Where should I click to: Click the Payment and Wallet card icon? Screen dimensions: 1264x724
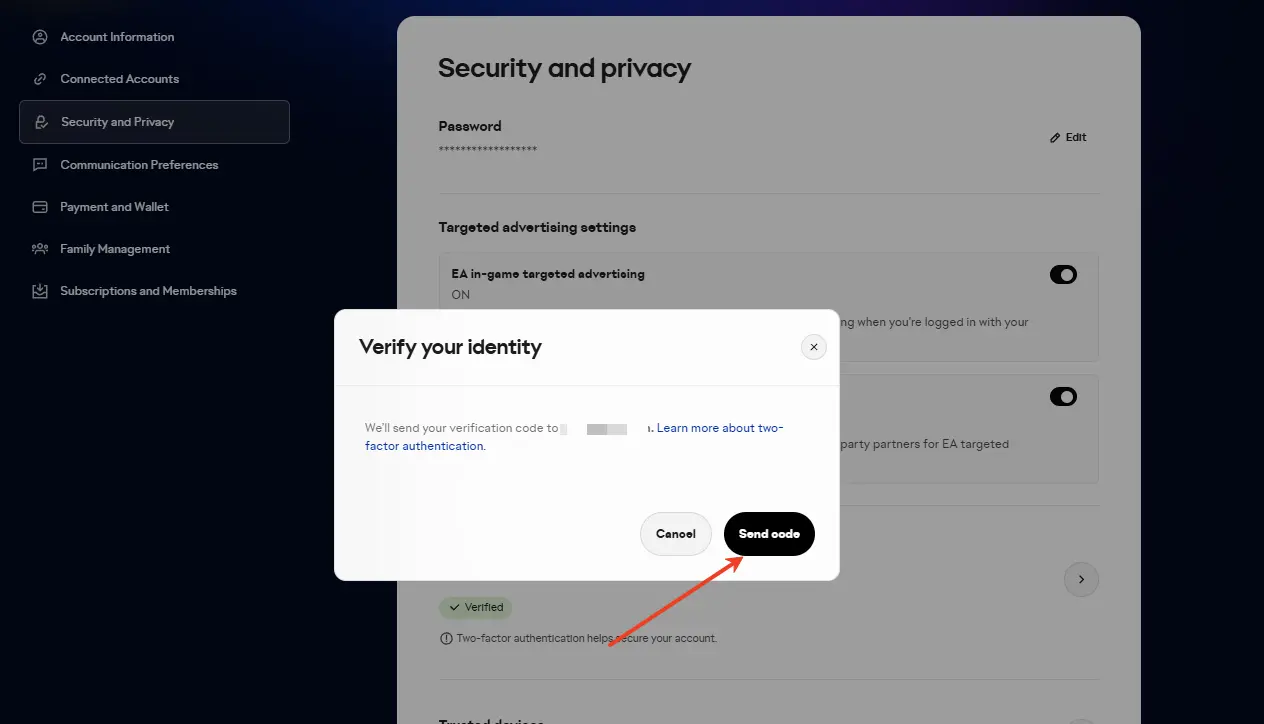(x=40, y=207)
